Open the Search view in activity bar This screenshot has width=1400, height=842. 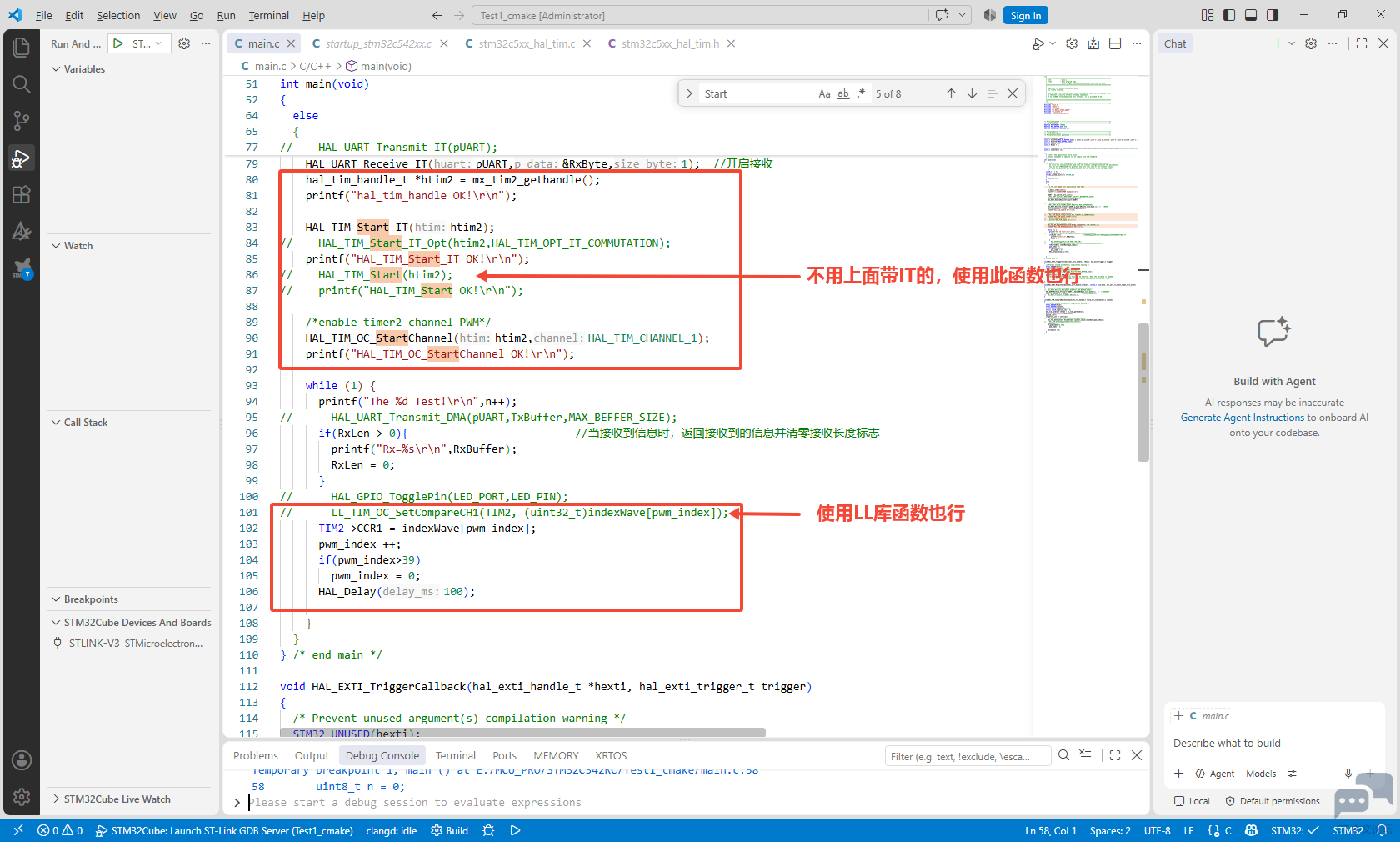[x=22, y=83]
